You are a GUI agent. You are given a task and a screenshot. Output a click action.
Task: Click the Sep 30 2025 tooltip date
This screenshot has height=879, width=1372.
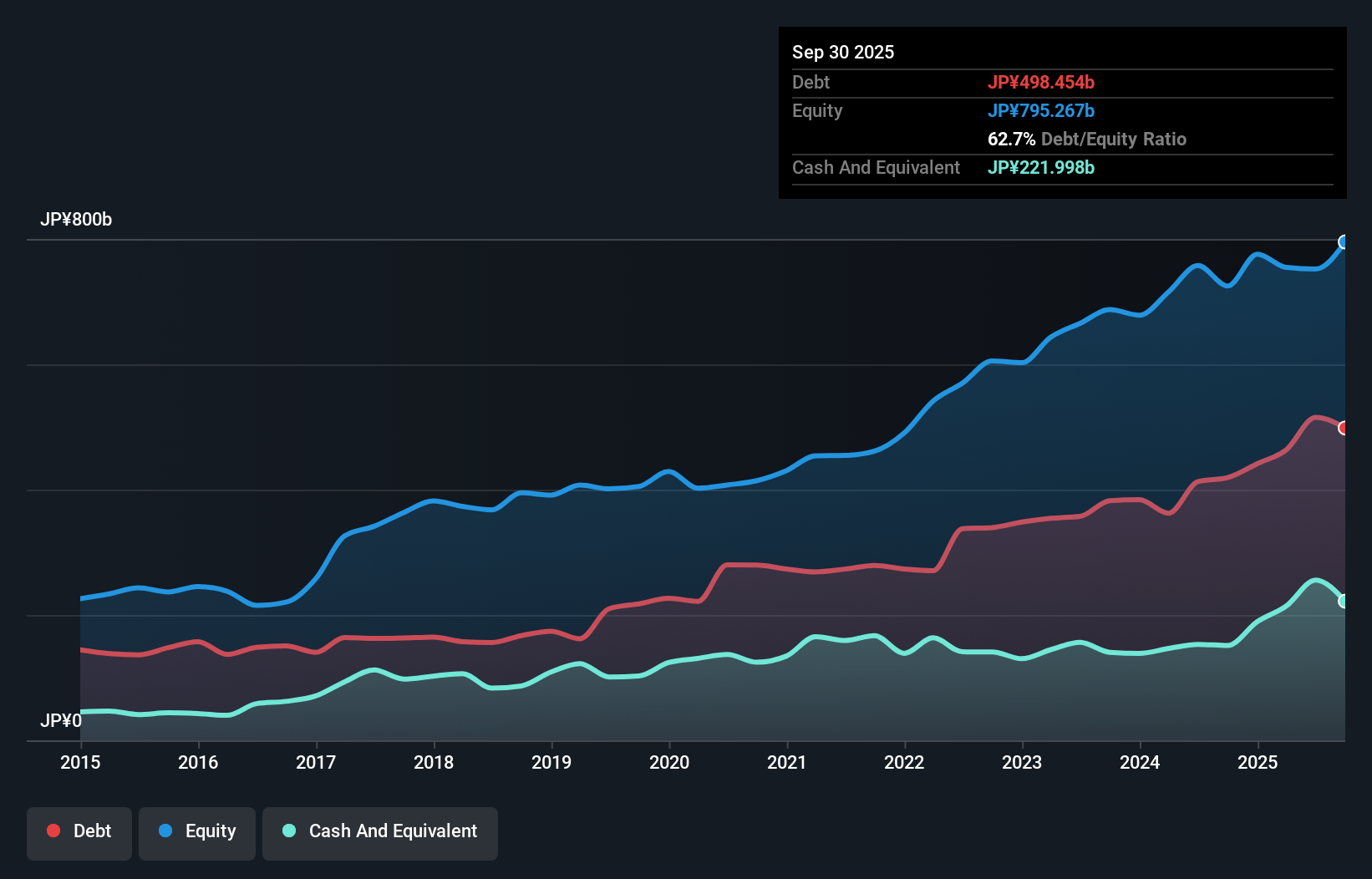click(x=843, y=52)
